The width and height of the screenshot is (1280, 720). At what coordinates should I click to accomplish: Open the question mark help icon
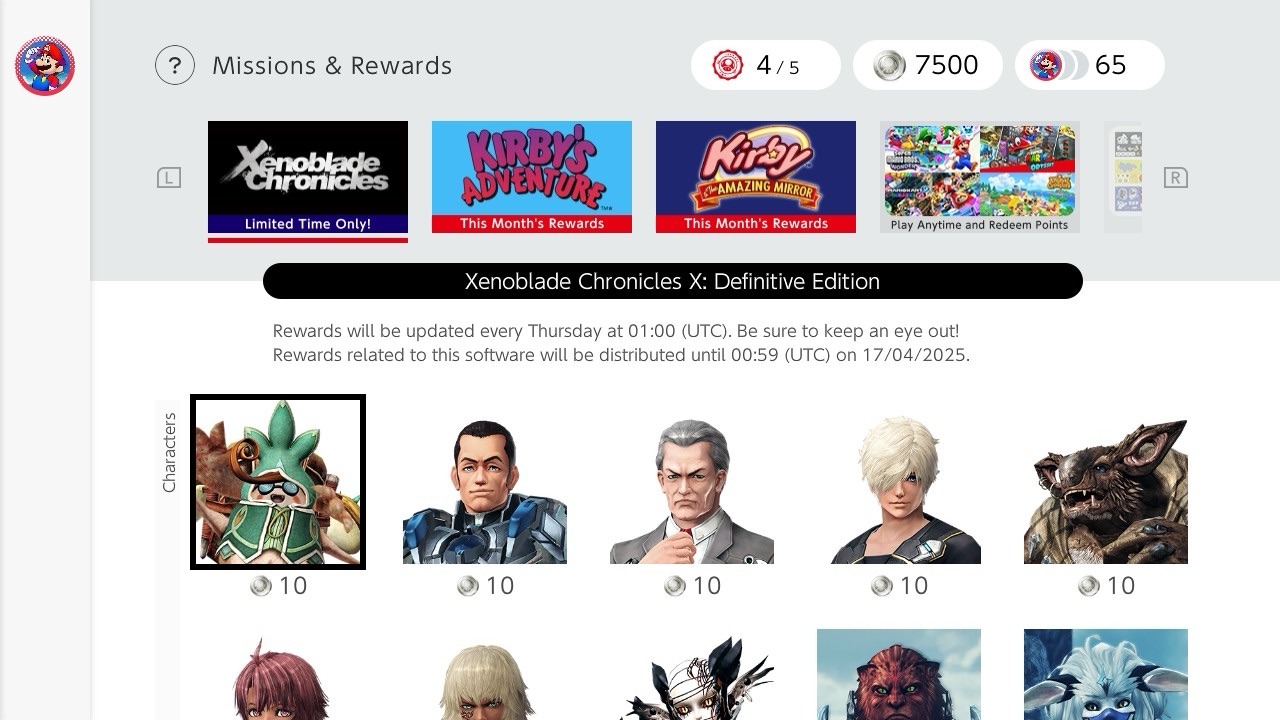click(x=175, y=66)
